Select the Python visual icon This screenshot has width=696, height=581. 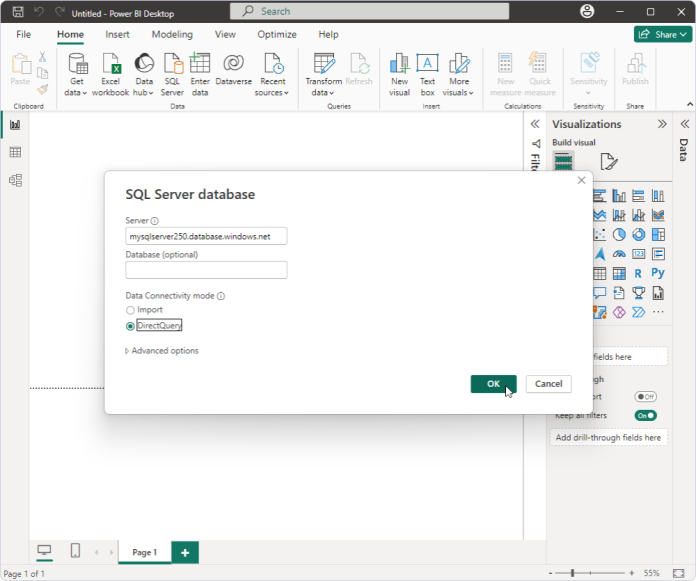[658, 273]
